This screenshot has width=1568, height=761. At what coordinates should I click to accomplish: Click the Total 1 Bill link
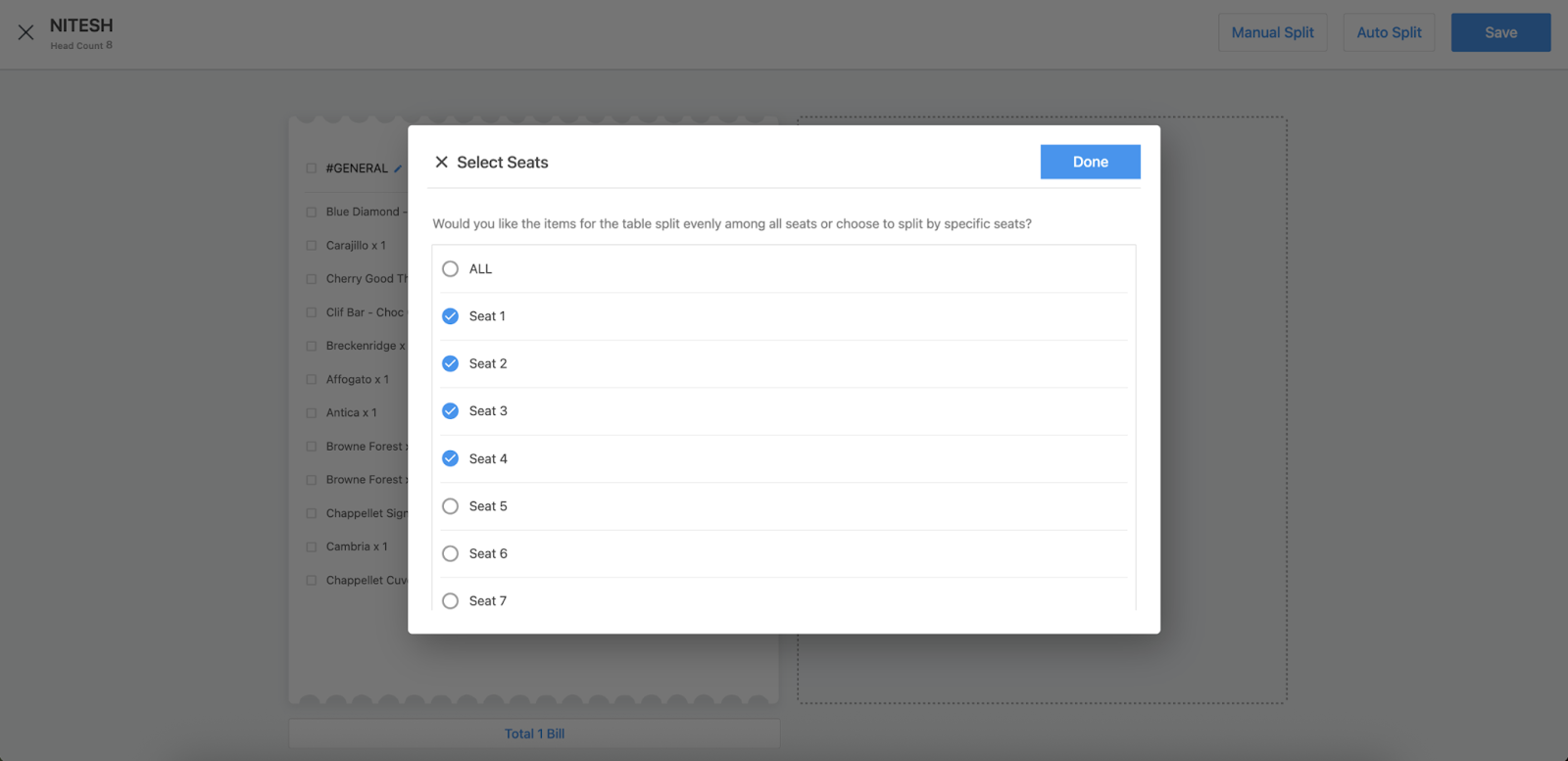534,734
